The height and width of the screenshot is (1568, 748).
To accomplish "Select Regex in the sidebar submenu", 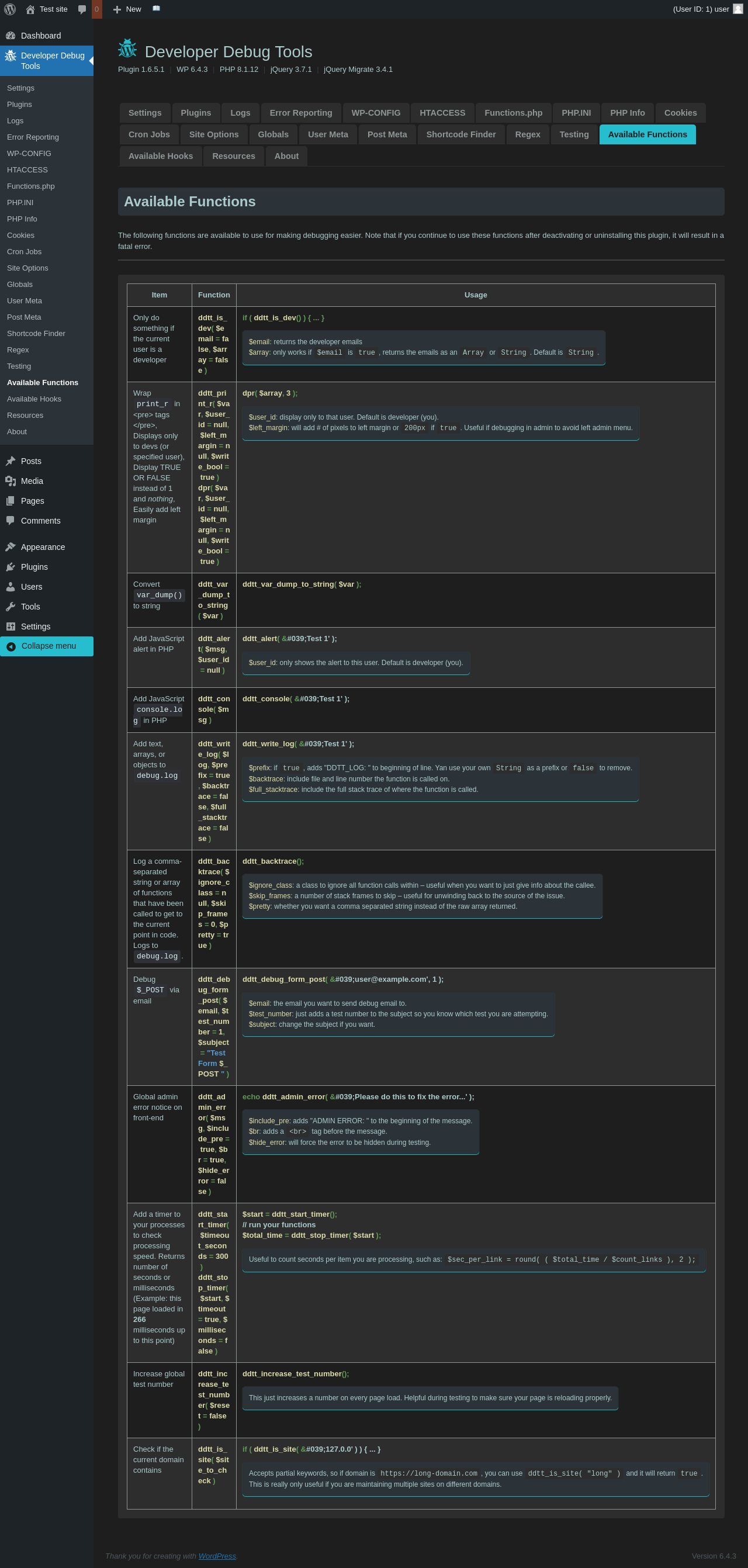I will pyautogui.click(x=18, y=349).
